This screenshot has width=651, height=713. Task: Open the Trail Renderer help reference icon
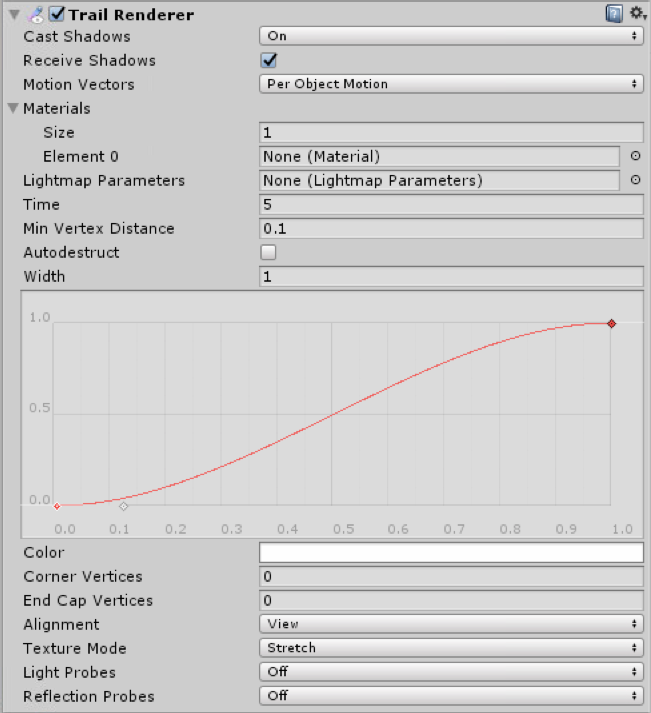tap(614, 14)
